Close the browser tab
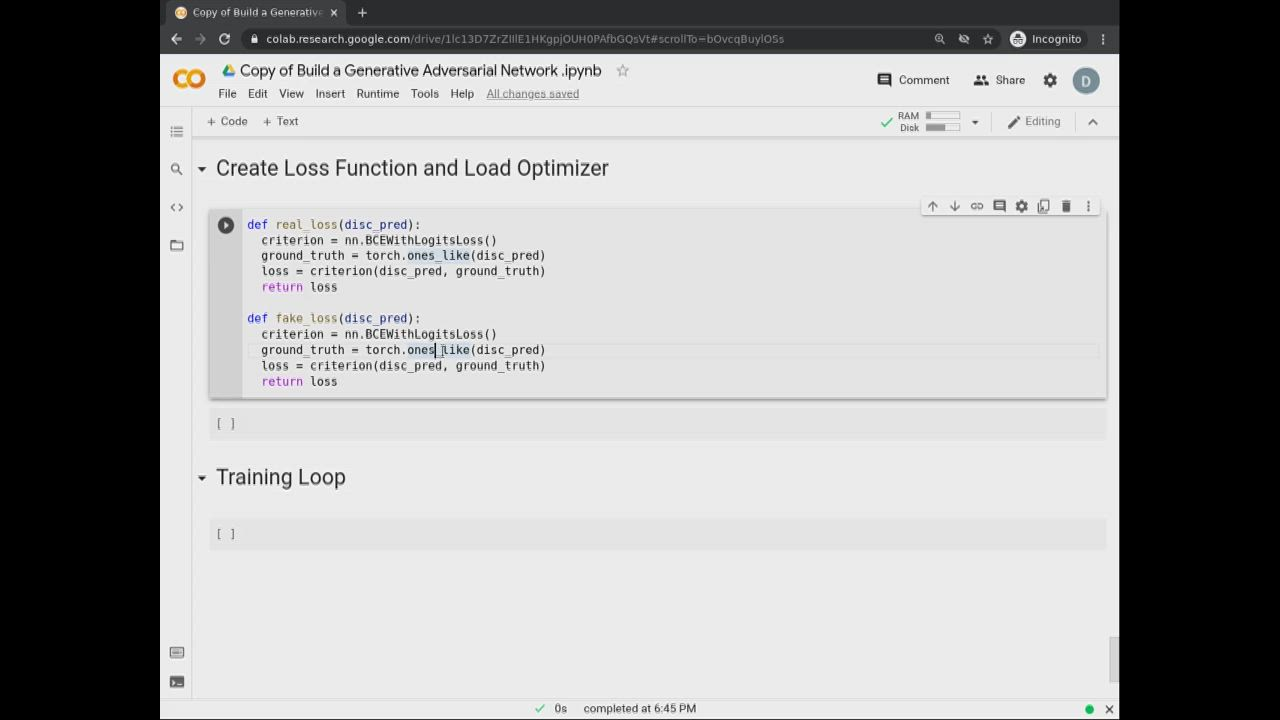The width and height of the screenshot is (1280, 720). pos(334,12)
